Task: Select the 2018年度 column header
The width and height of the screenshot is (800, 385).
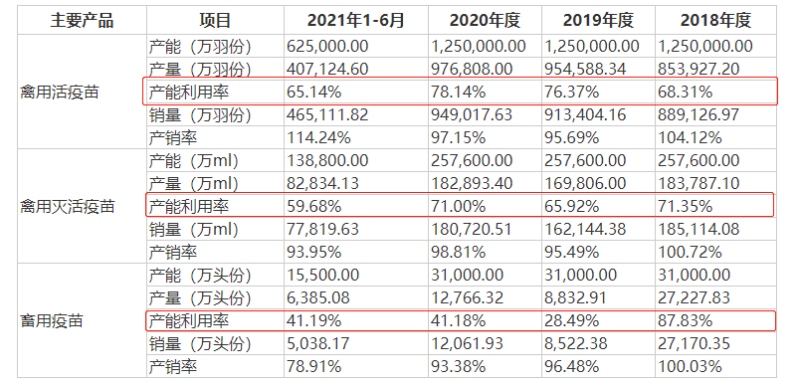Action: pos(715,20)
